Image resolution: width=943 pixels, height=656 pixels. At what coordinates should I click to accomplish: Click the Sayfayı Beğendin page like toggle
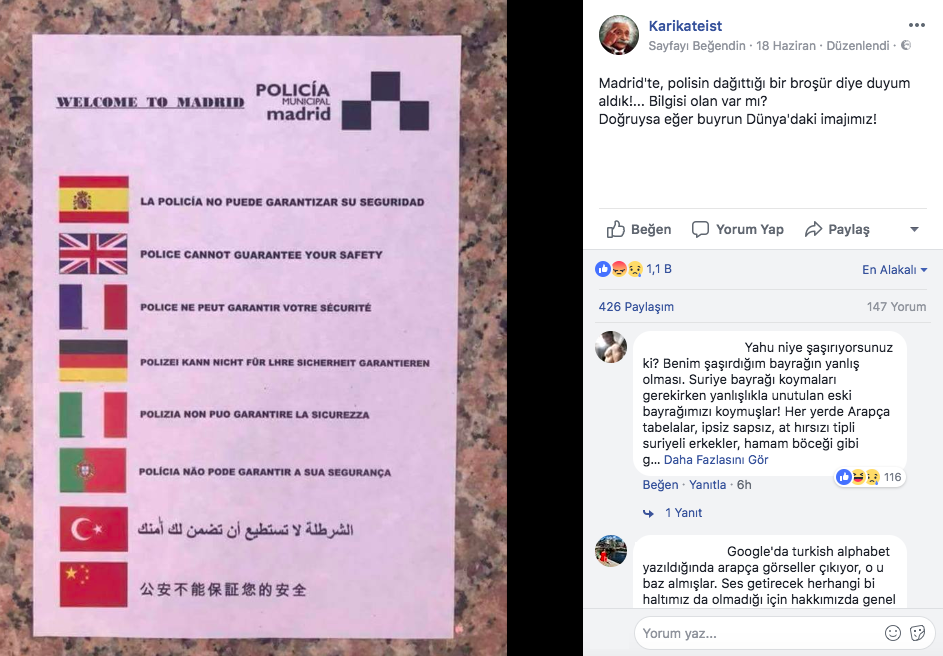[x=696, y=46]
